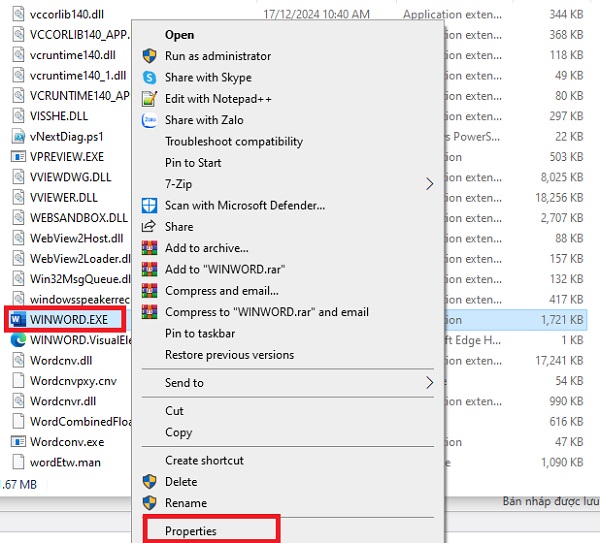Choose Share with Skype
Image resolution: width=600 pixels, height=543 pixels.
coord(208,78)
